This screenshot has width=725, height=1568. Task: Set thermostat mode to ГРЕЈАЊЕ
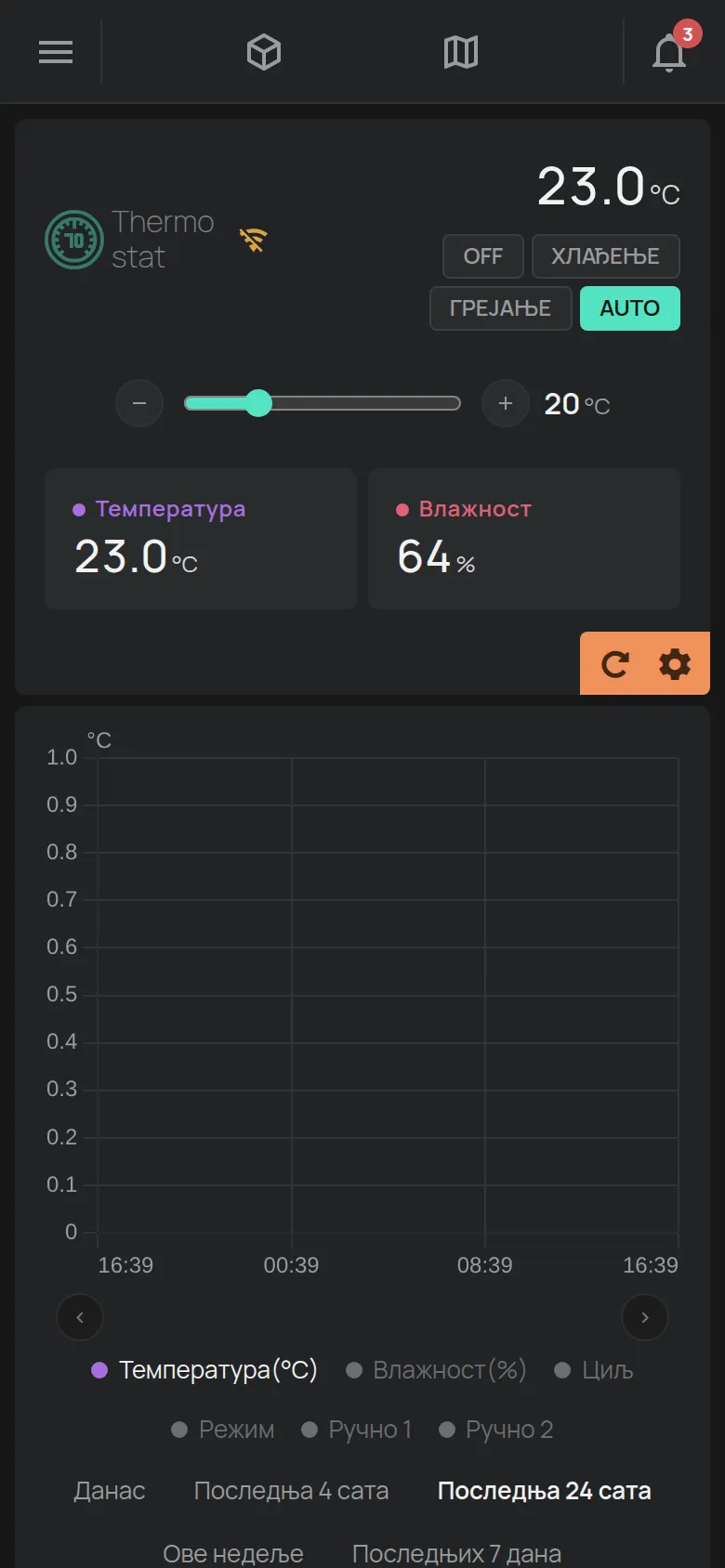[501, 308]
